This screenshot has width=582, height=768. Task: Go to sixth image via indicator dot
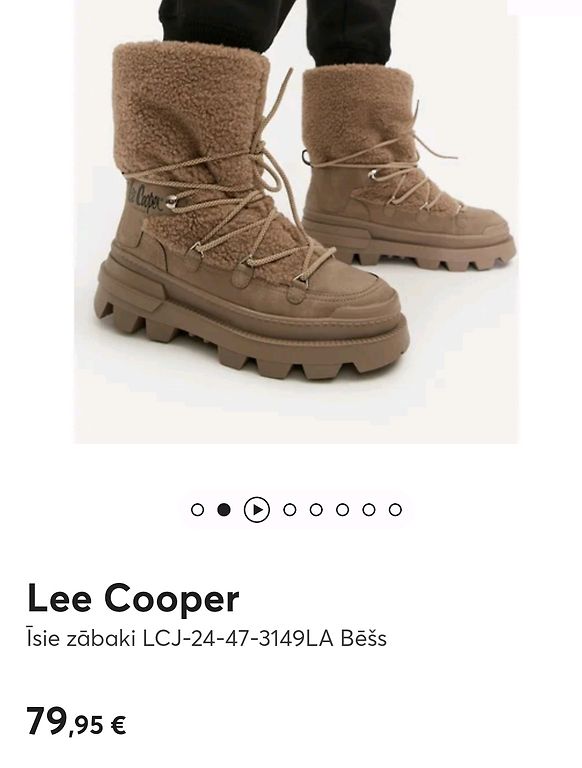343,510
